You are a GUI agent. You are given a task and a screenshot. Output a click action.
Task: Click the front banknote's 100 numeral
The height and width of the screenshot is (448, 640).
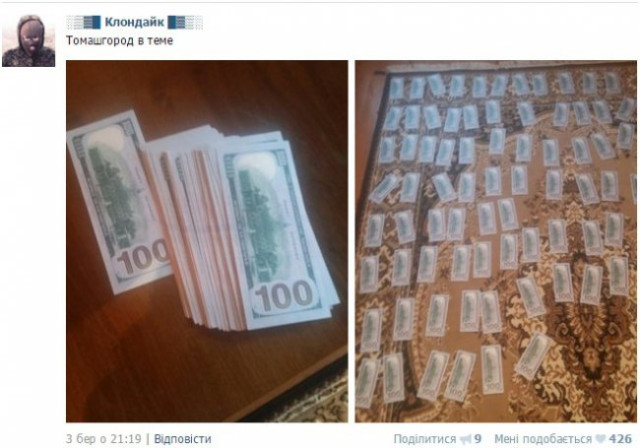tap(284, 295)
